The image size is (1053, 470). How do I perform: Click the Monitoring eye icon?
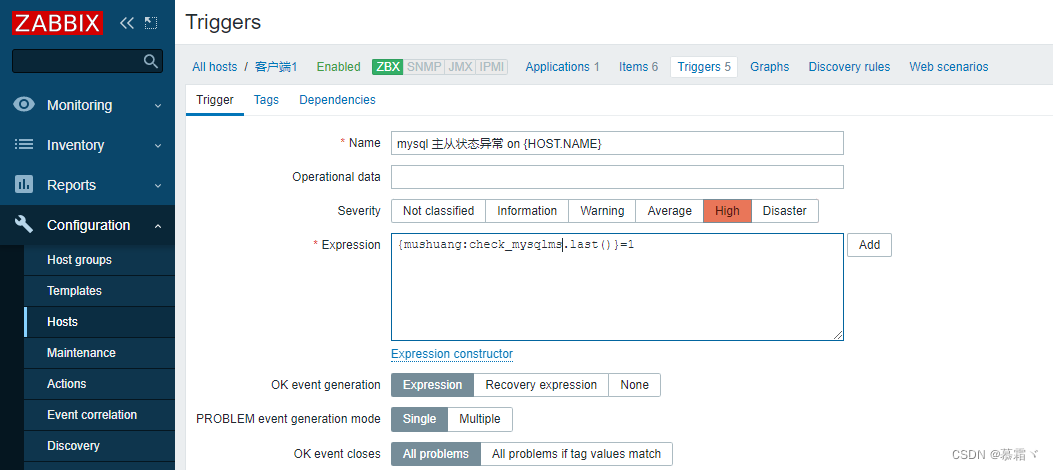[24, 105]
